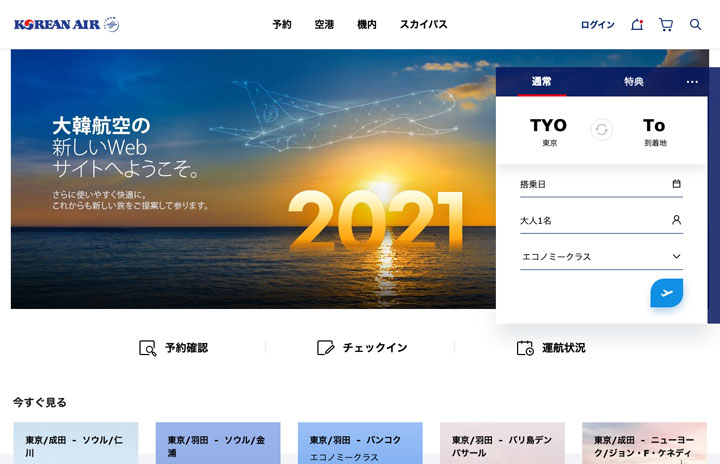Image resolution: width=720 pixels, height=464 pixels.
Task: Open the 東京/羽田 - バンコク fare card
Action: pyautogui.click(x=360, y=443)
